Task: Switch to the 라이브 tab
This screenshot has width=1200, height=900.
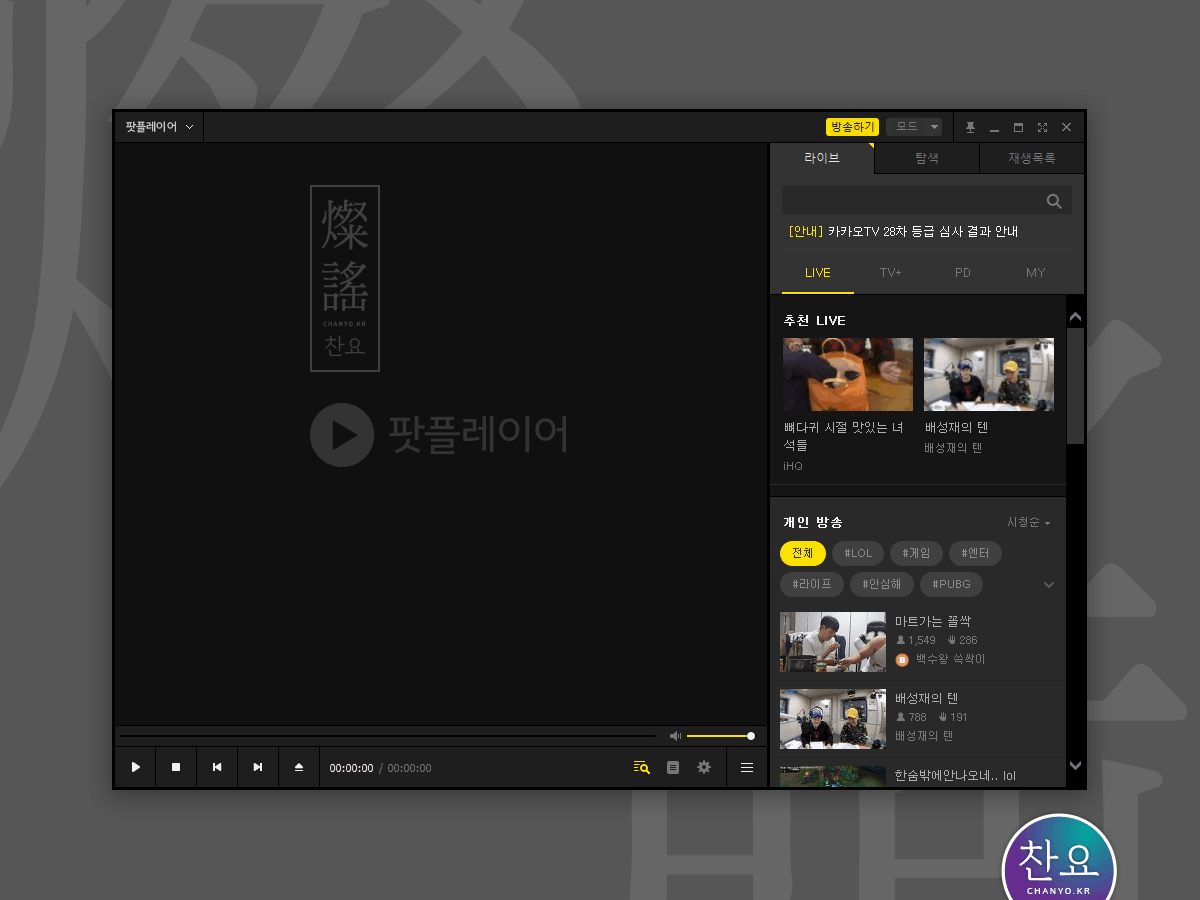Action: [x=822, y=158]
